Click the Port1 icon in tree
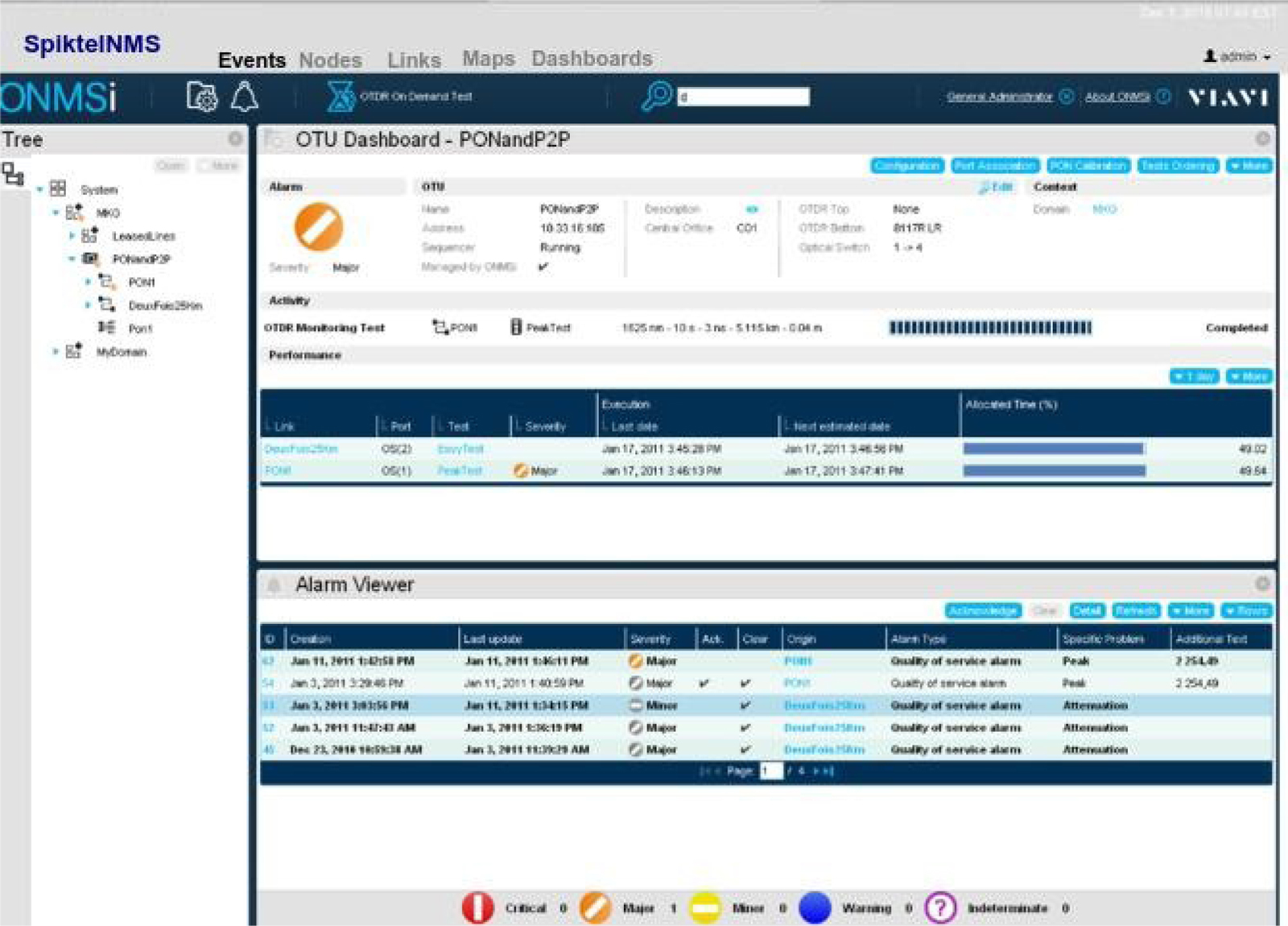 [x=106, y=328]
